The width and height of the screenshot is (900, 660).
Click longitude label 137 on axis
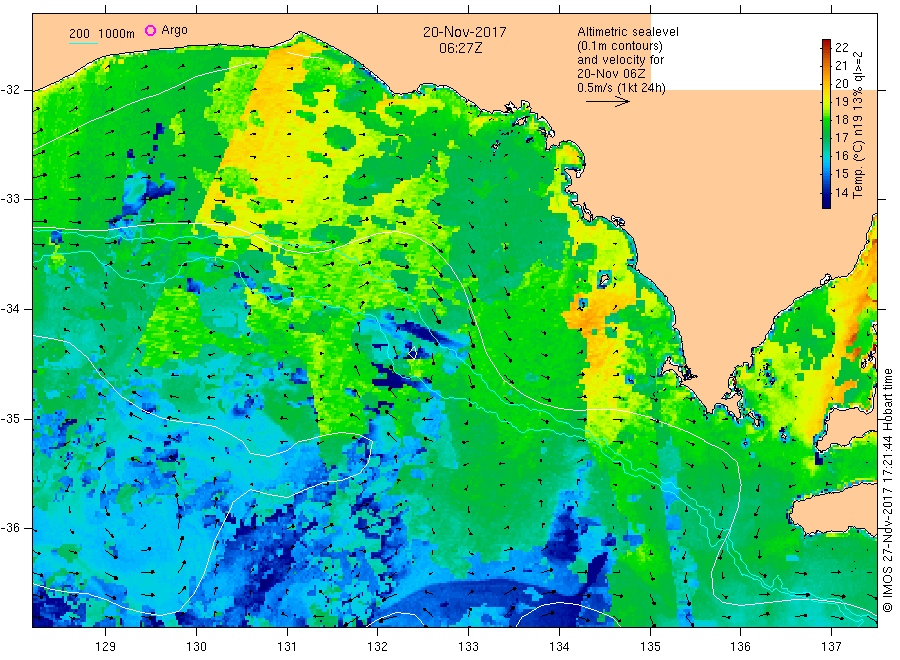(x=831, y=647)
